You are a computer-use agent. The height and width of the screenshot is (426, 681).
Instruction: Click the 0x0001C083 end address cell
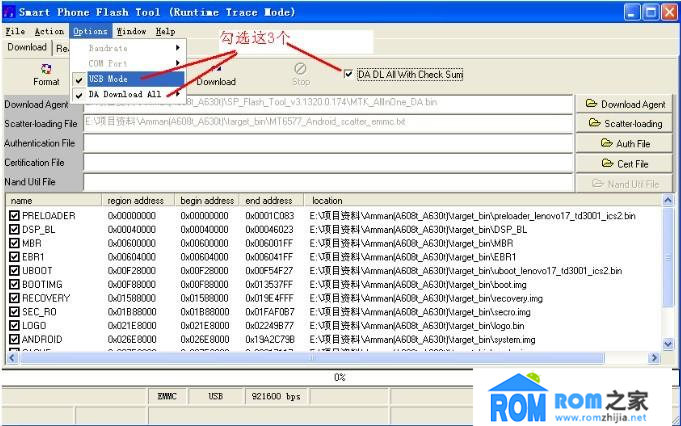click(270, 215)
